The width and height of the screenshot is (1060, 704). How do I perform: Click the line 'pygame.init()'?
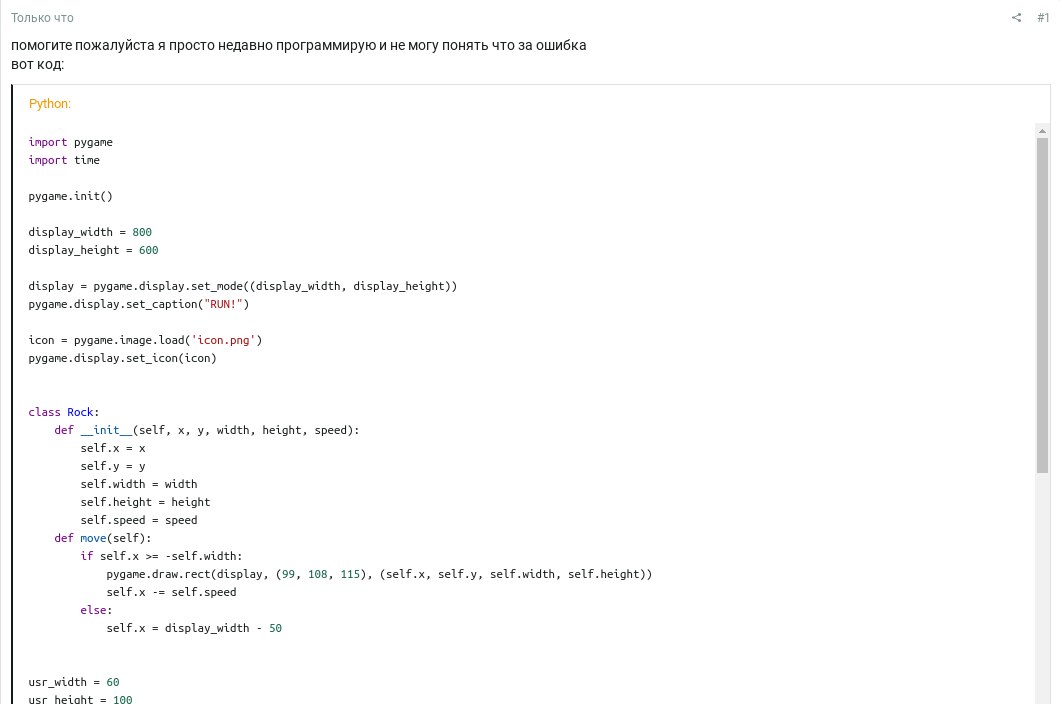point(70,196)
